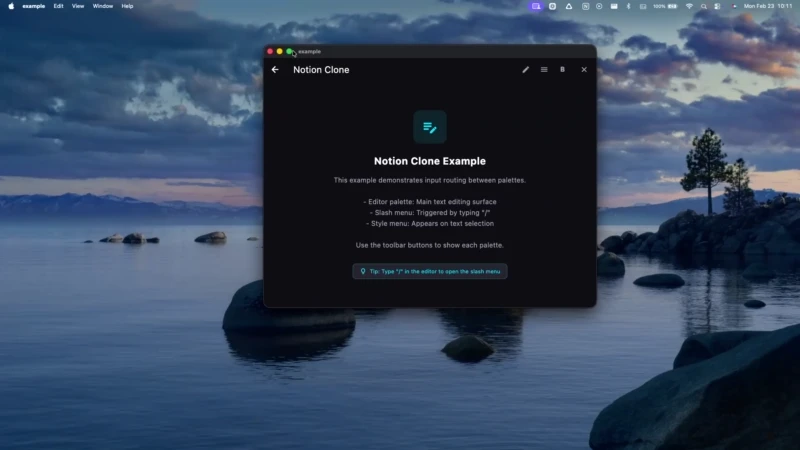The width and height of the screenshot is (800, 450).
Task: Click the Notion Clone Example heading
Action: (x=430, y=161)
